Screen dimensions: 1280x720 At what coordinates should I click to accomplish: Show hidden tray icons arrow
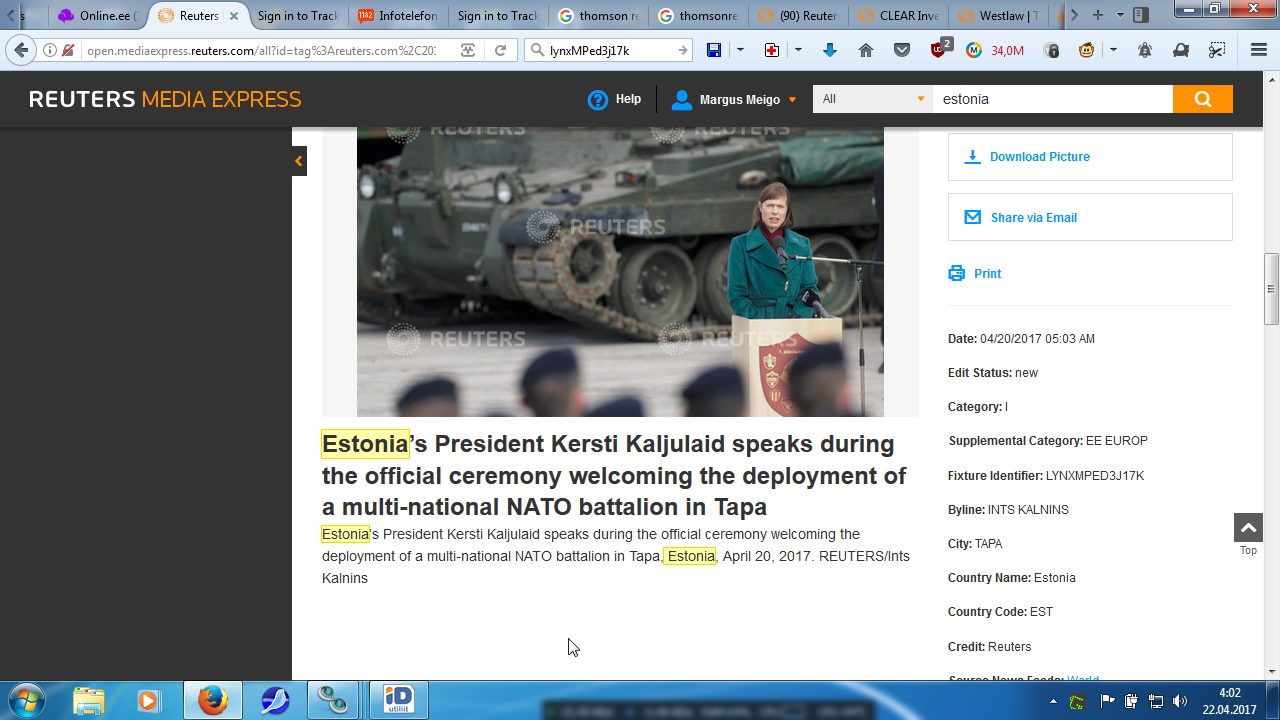(x=1053, y=701)
